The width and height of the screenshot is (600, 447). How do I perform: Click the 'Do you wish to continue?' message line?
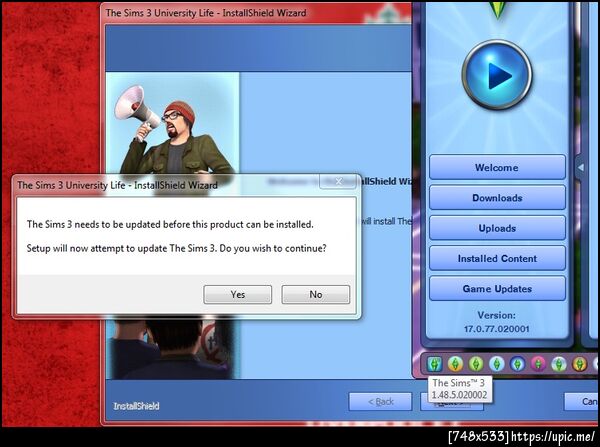(x=176, y=248)
